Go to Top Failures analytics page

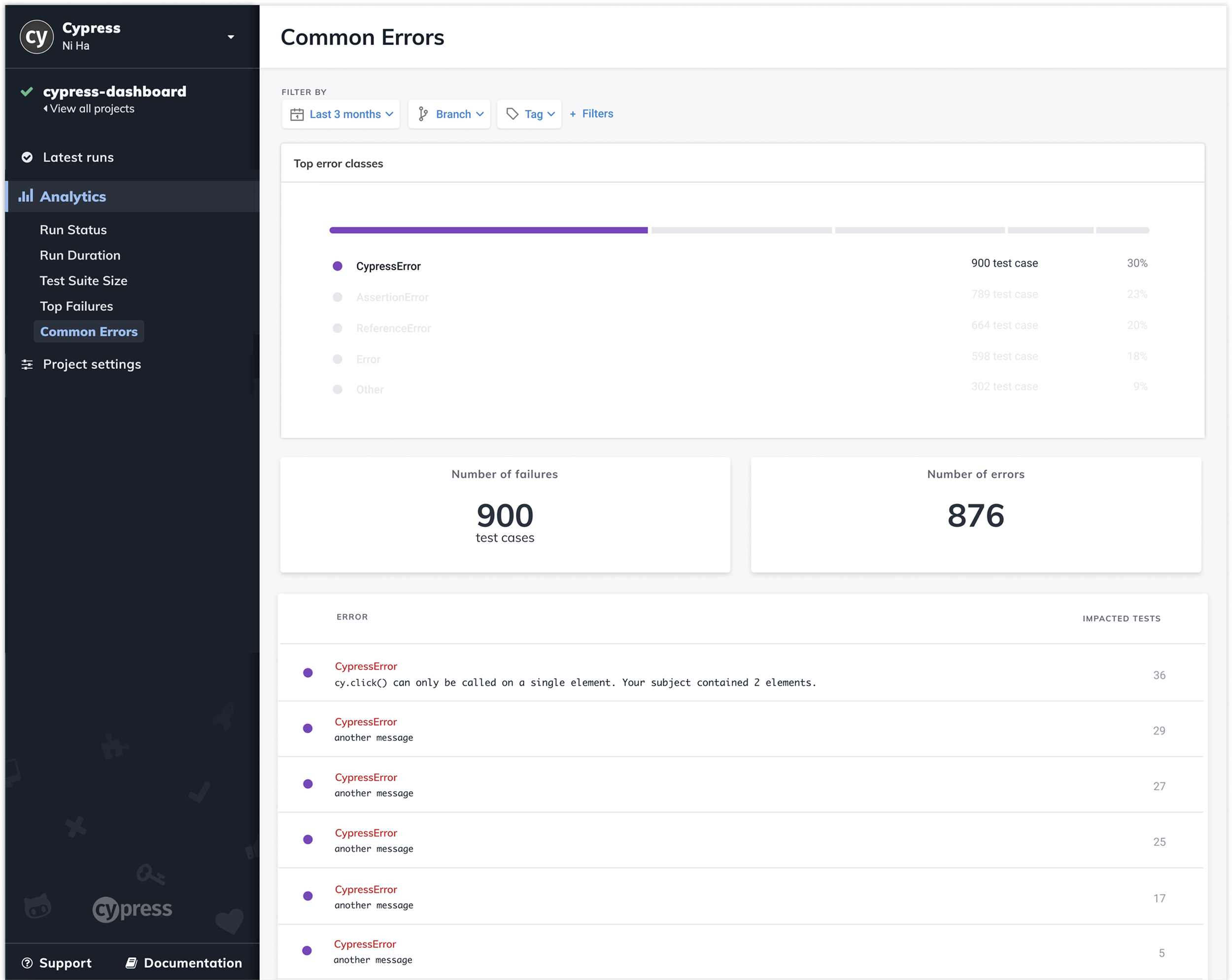[x=76, y=306]
